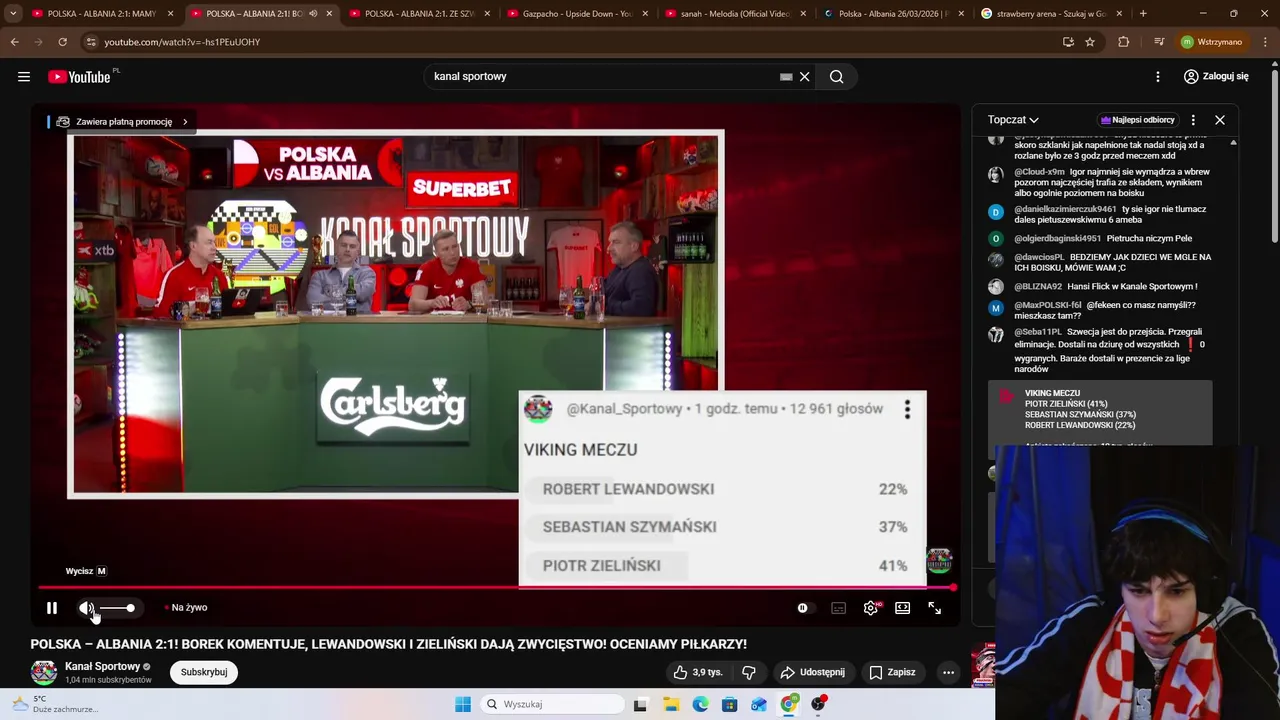Open the tab search dropdown arrow

tap(13, 14)
